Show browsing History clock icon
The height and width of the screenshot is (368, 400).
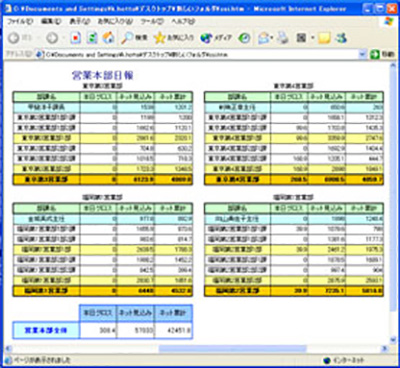[244, 38]
